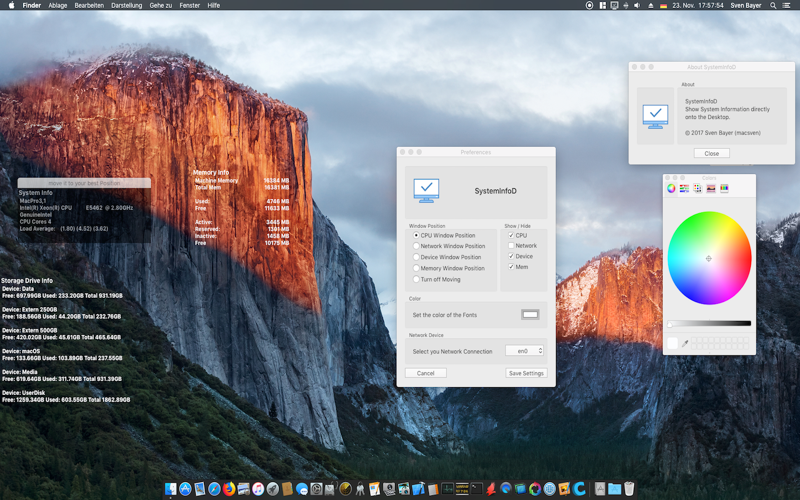Click 'Storage Drive Info' heading text
This screenshot has height=500, width=800.
(x=27, y=281)
